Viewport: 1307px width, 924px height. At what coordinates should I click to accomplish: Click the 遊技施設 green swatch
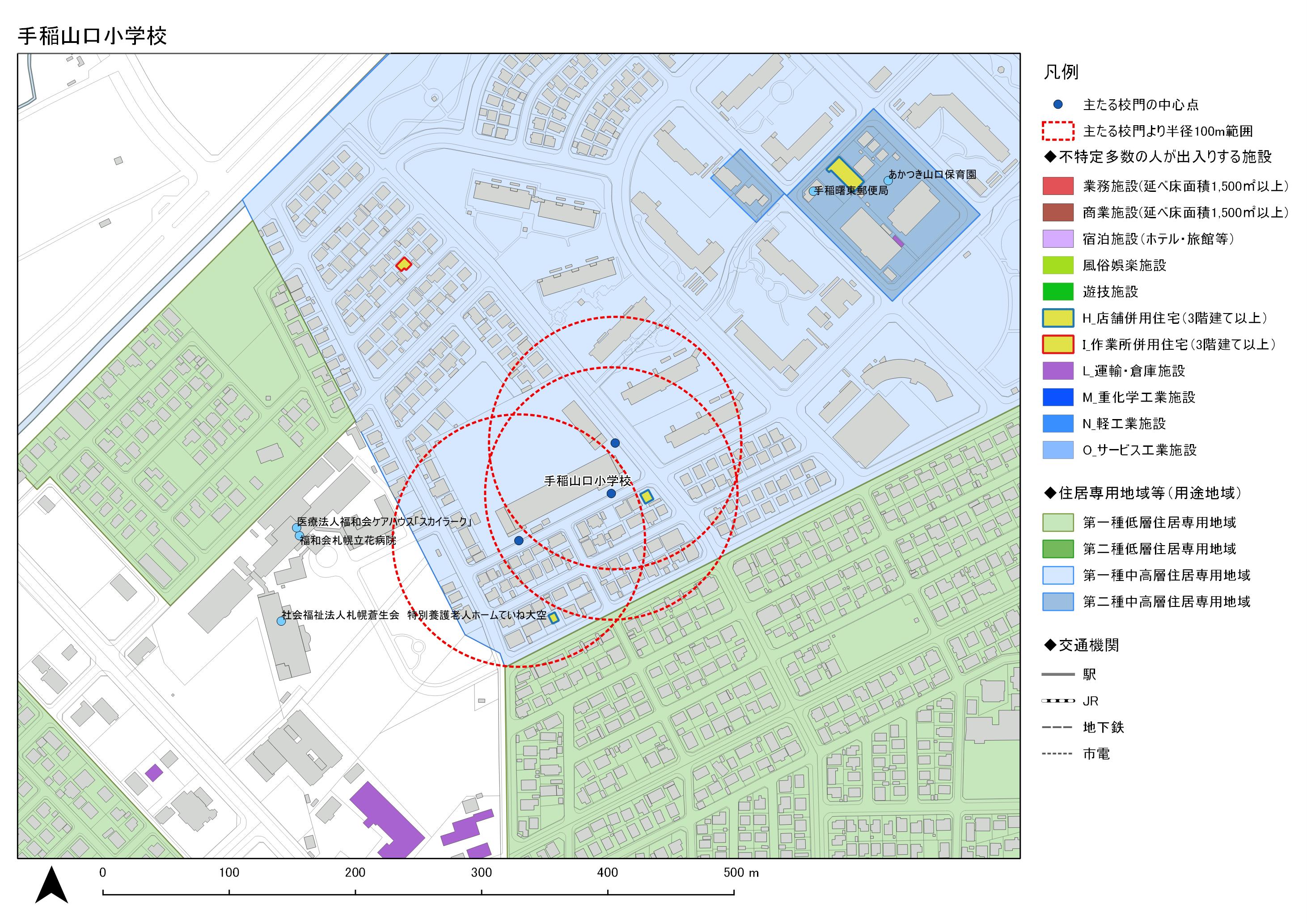pyautogui.click(x=1057, y=292)
